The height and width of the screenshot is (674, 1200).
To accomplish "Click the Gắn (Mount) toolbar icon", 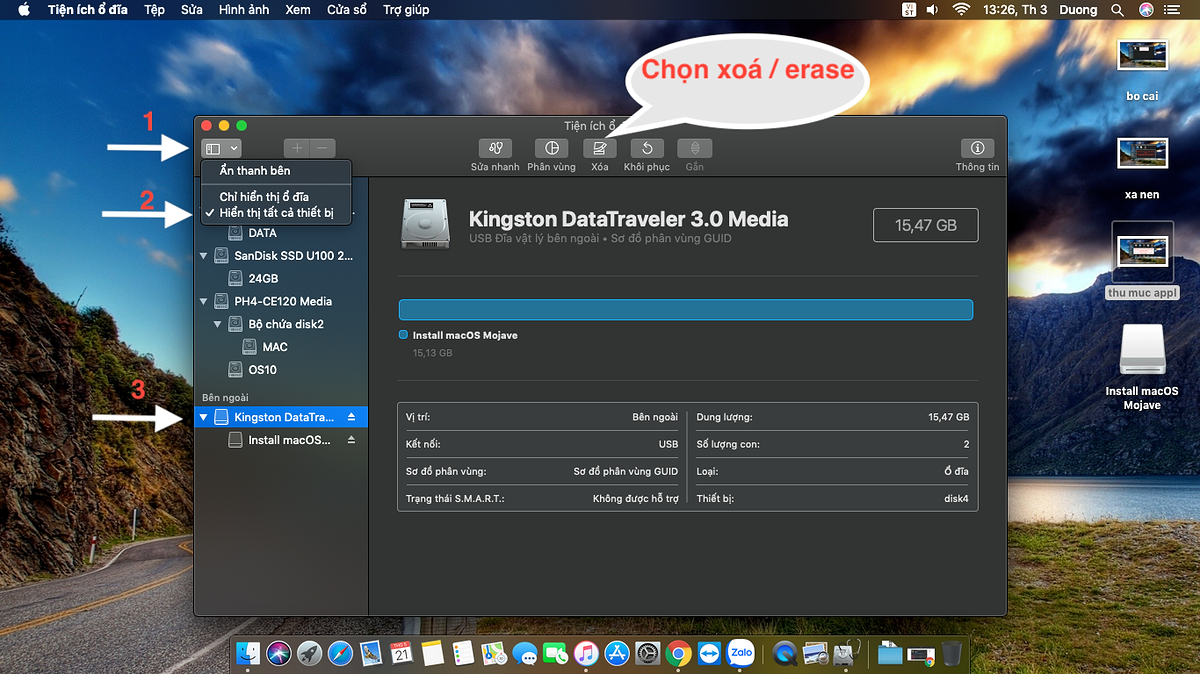I will click(x=694, y=148).
